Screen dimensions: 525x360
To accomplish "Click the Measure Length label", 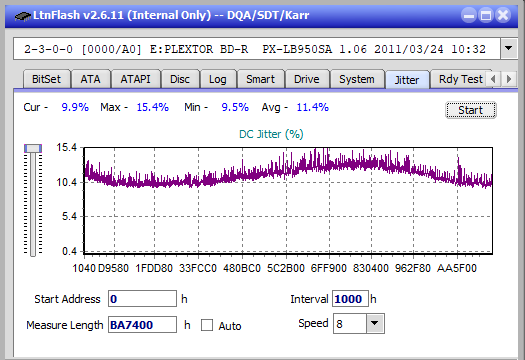I will [65, 325].
